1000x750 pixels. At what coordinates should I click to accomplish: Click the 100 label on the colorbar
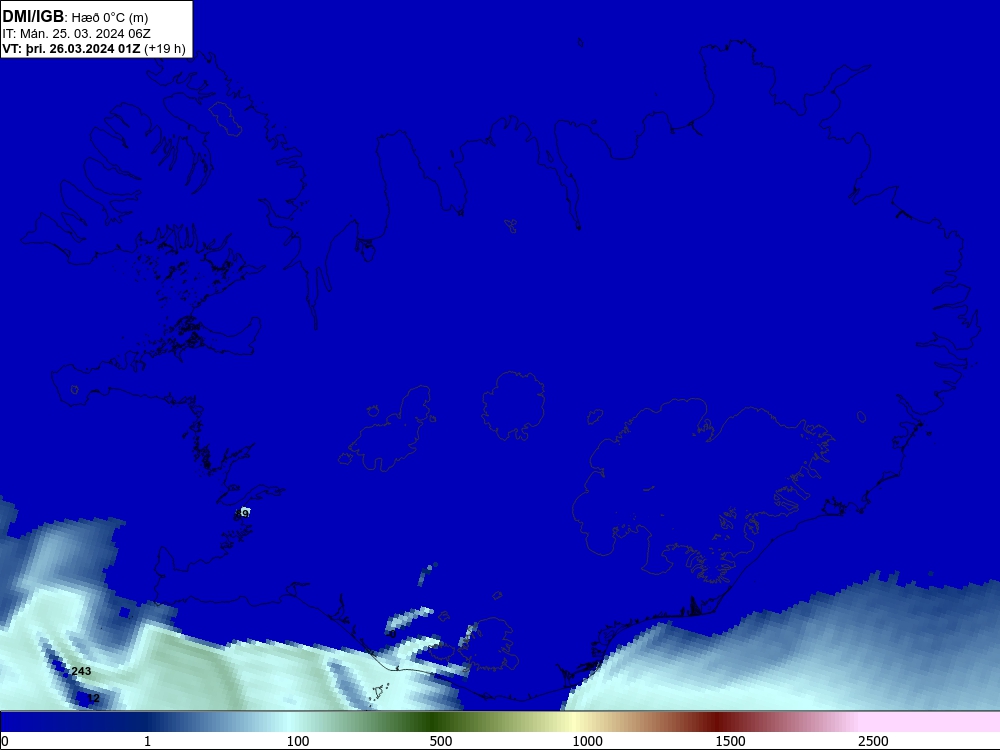(298, 741)
